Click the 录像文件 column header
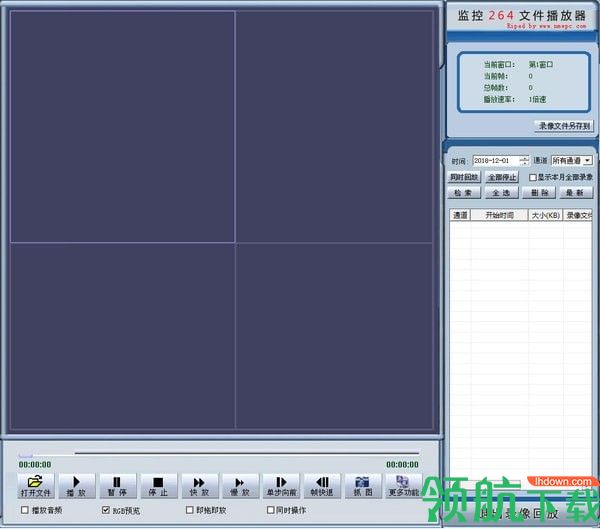 [578, 215]
